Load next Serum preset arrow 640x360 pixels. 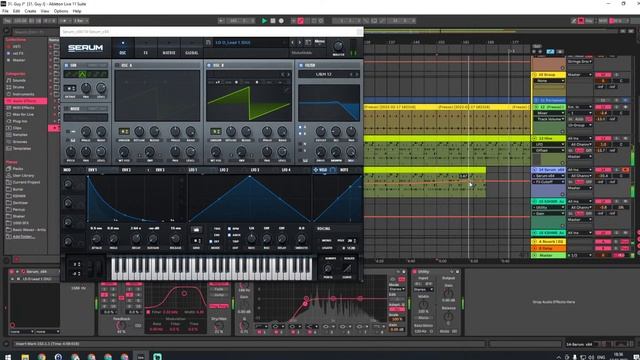pos(300,42)
